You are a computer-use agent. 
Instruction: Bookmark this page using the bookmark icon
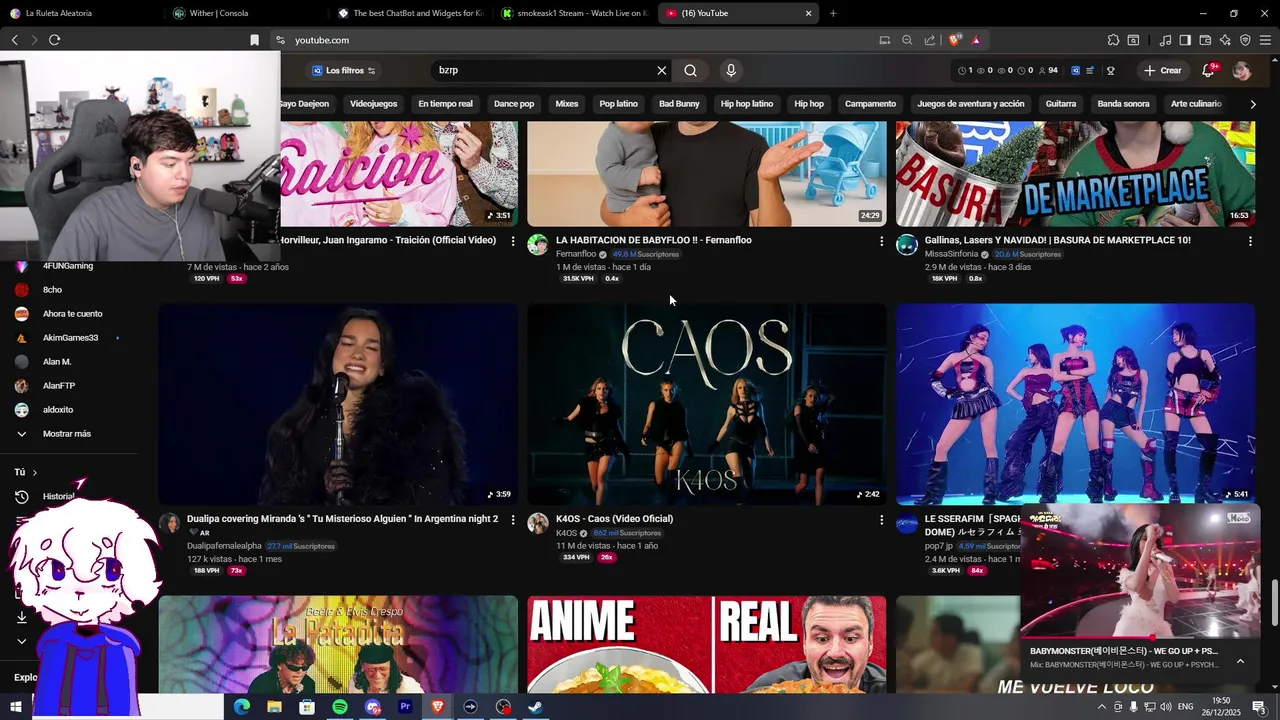tap(254, 40)
